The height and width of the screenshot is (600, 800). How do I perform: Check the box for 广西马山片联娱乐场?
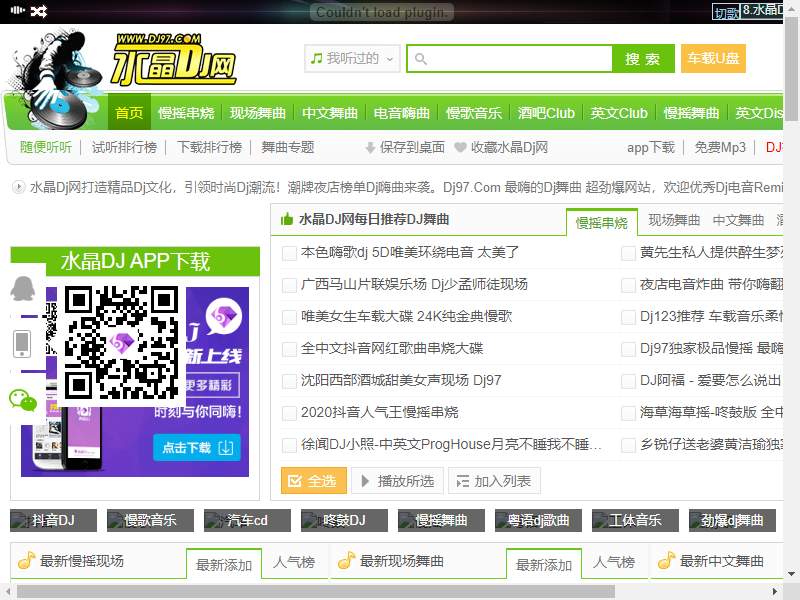289,285
